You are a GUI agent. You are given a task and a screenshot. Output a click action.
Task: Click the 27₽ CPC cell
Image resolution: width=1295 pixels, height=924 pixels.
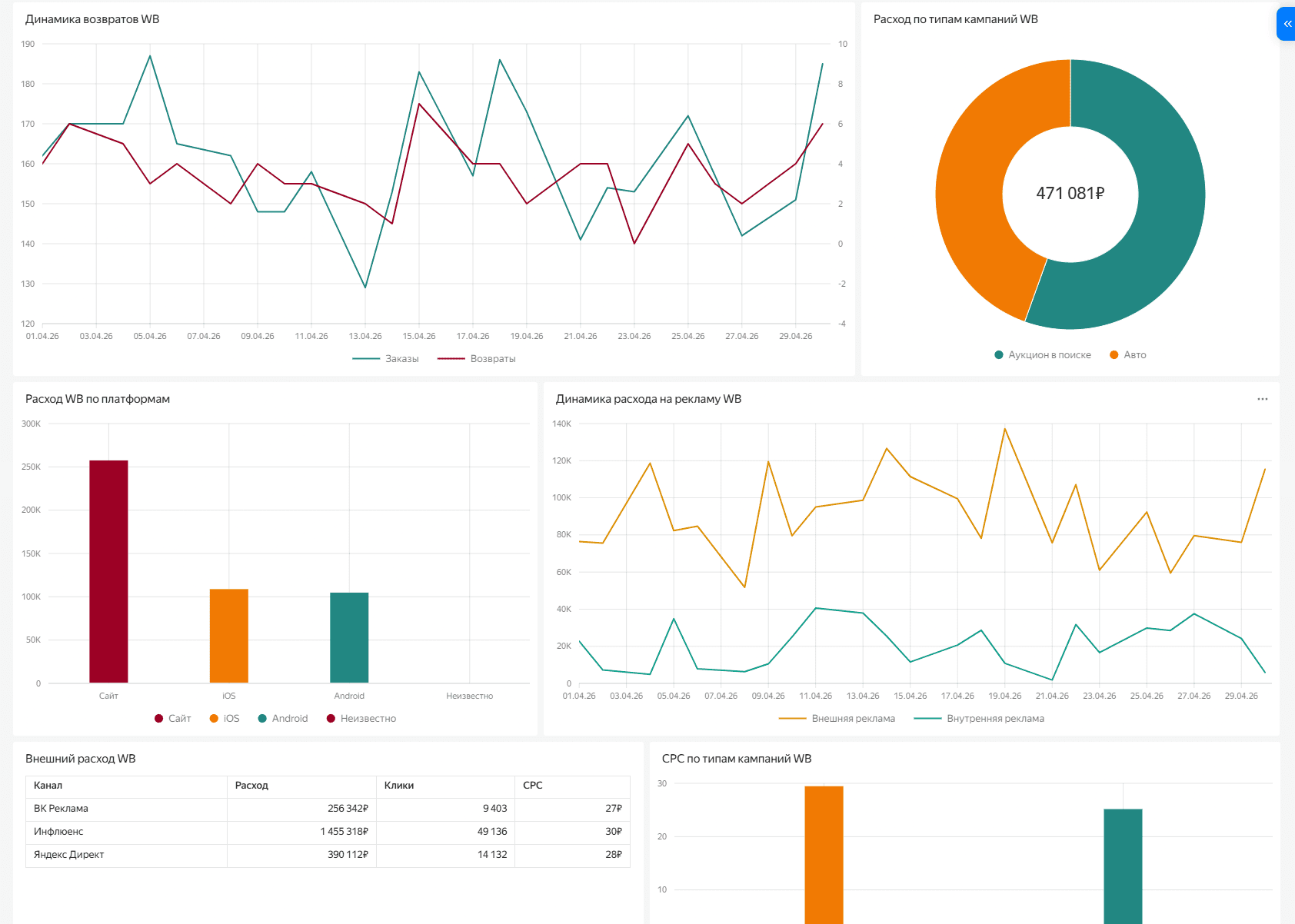tap(572, 809)
